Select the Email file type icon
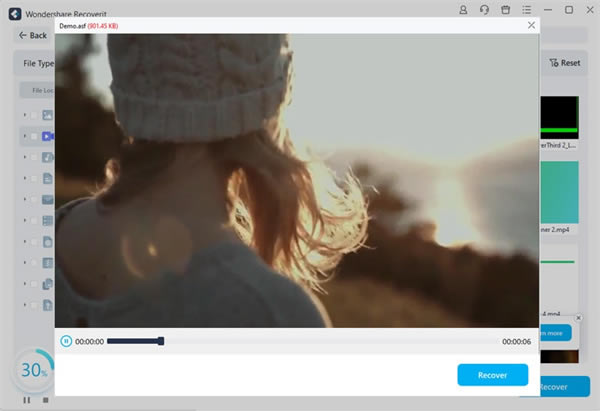This screenshot has width=600, height=411. point(48,199)
